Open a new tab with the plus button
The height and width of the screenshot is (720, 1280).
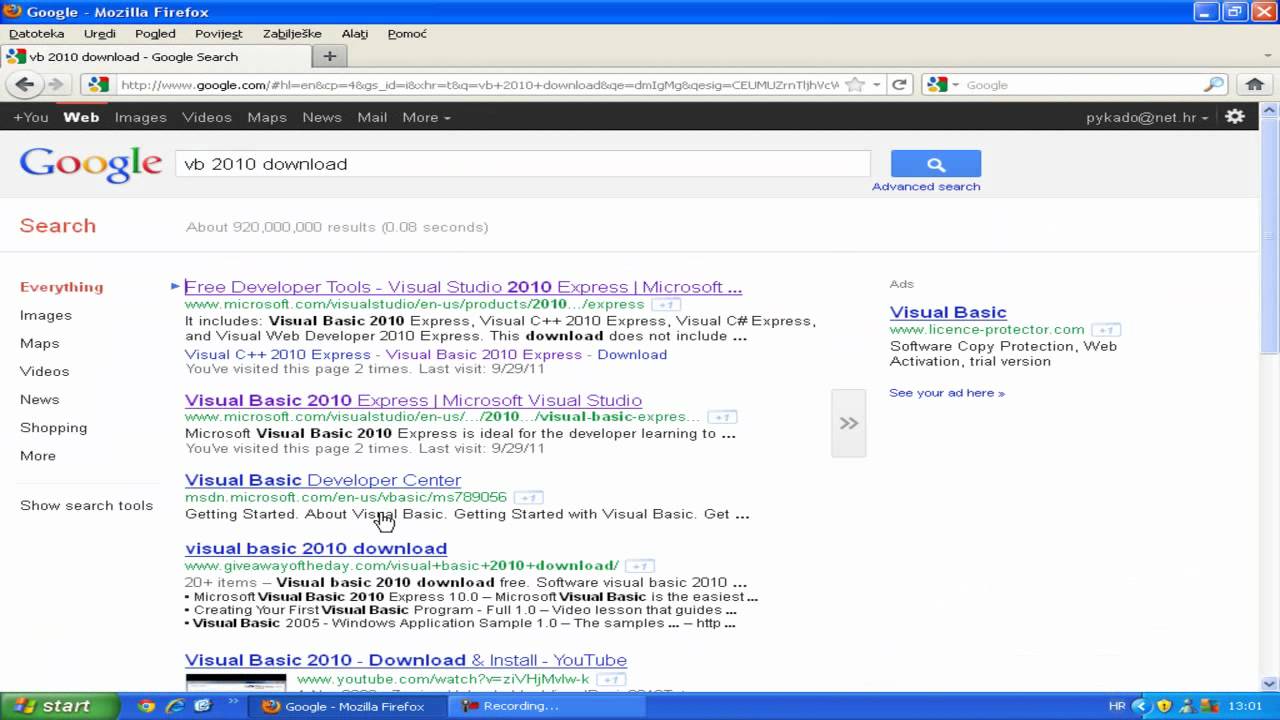coord(329,56)
